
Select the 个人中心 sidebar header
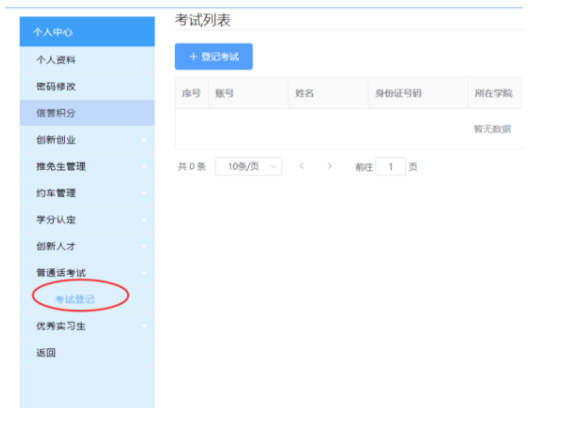(x=87, y=32)
